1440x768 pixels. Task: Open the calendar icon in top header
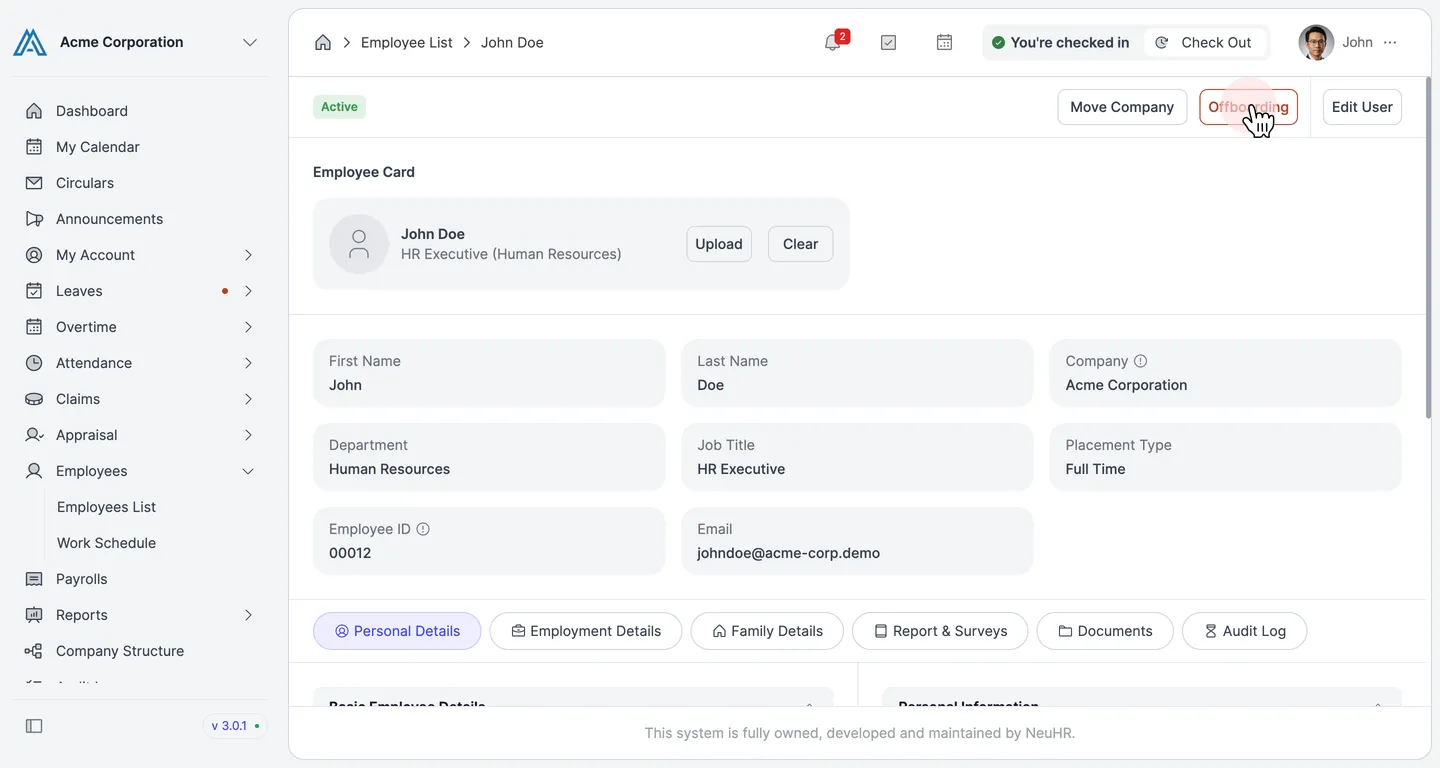coord(944,42)
